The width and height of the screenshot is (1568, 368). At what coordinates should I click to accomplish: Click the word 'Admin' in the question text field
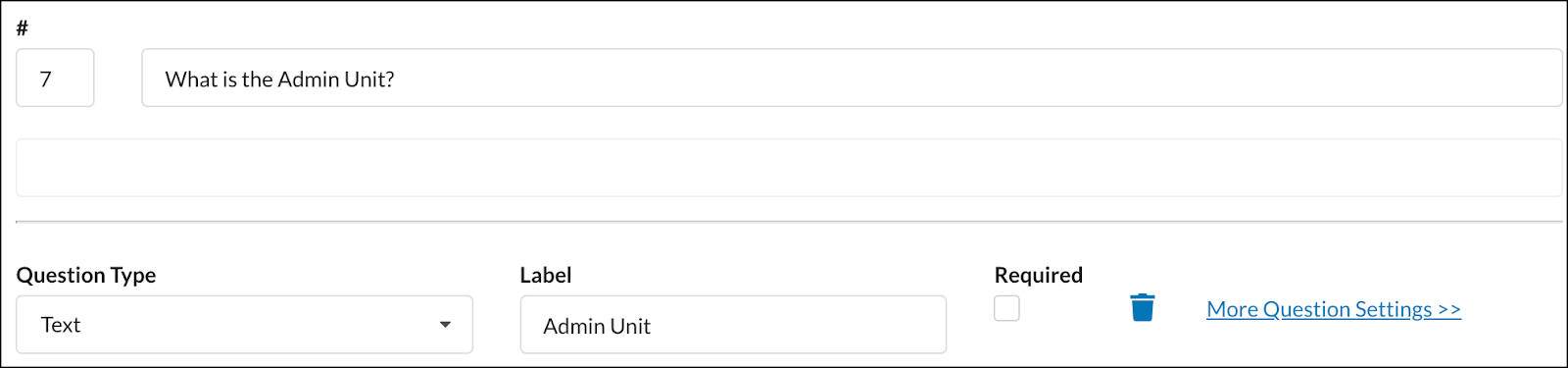(x=309, y=79)
